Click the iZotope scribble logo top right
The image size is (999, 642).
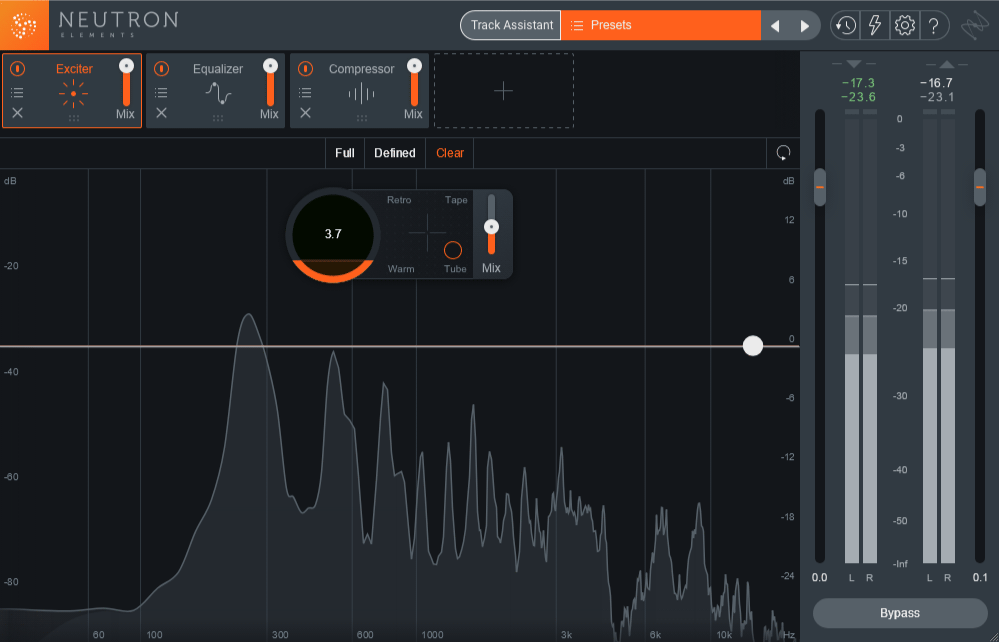pos(975,27)
